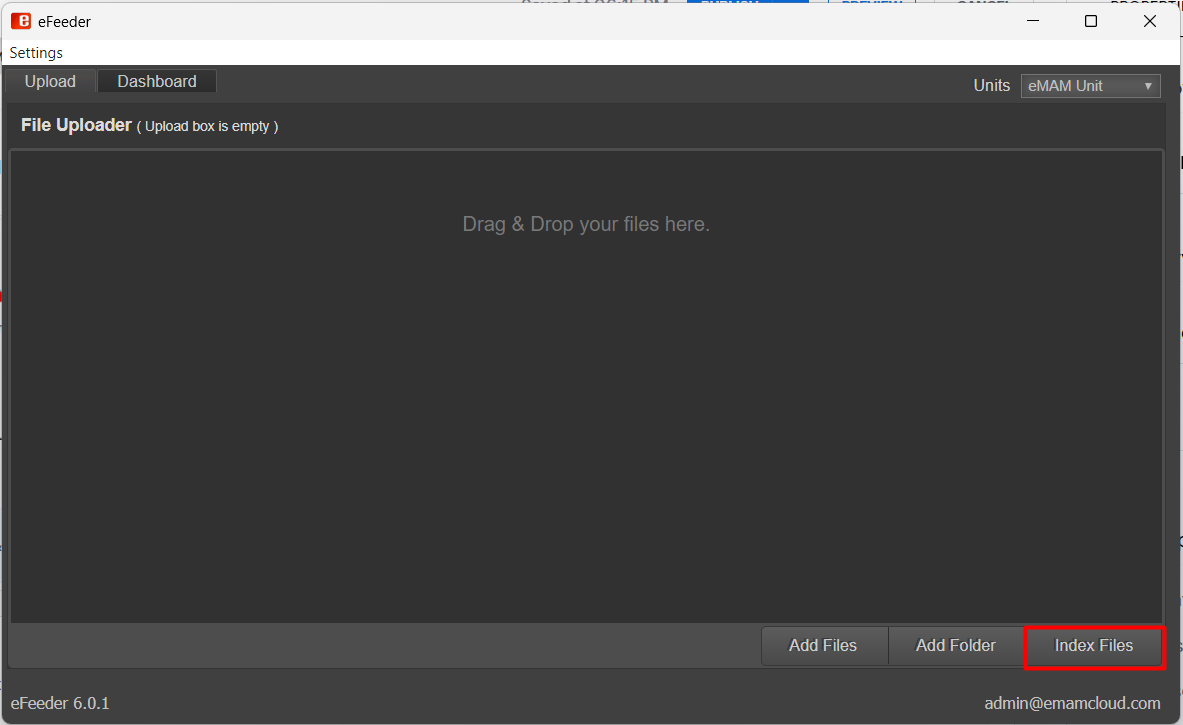Click the empty file drop zone area
This screenshot has width=1183, height=725.
tap(586, 420)
